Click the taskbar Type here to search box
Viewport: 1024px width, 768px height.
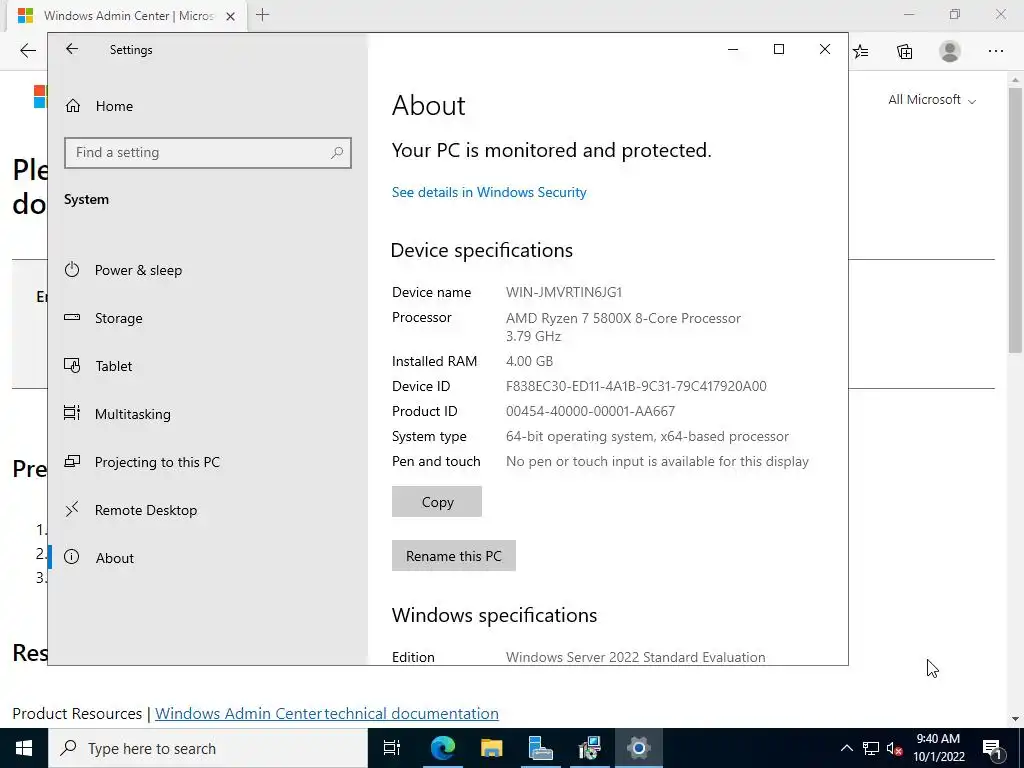point(208,748)
